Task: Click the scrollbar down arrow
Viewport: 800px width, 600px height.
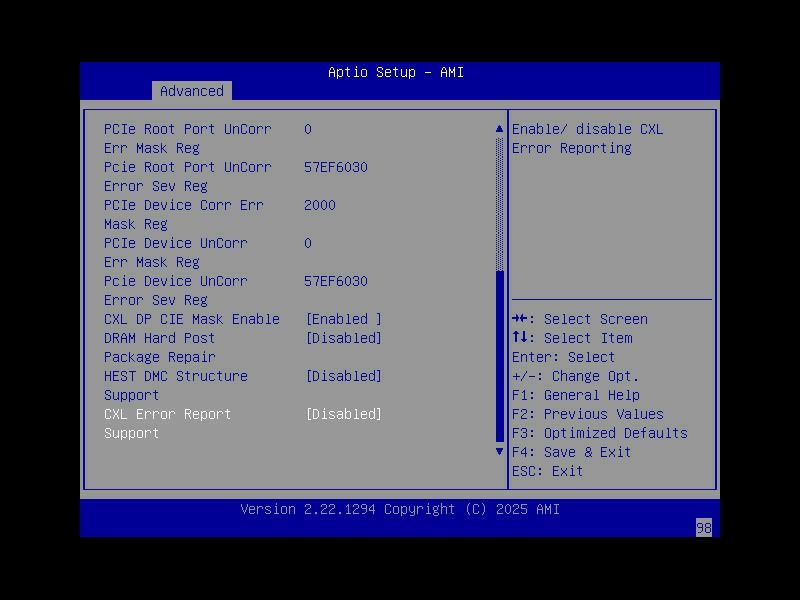Action: click(x=499, y=452)
